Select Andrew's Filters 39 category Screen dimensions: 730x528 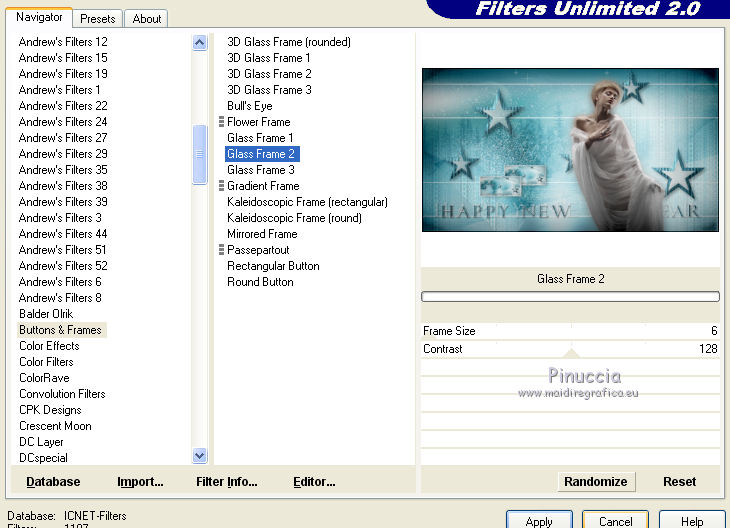[63, 202]
